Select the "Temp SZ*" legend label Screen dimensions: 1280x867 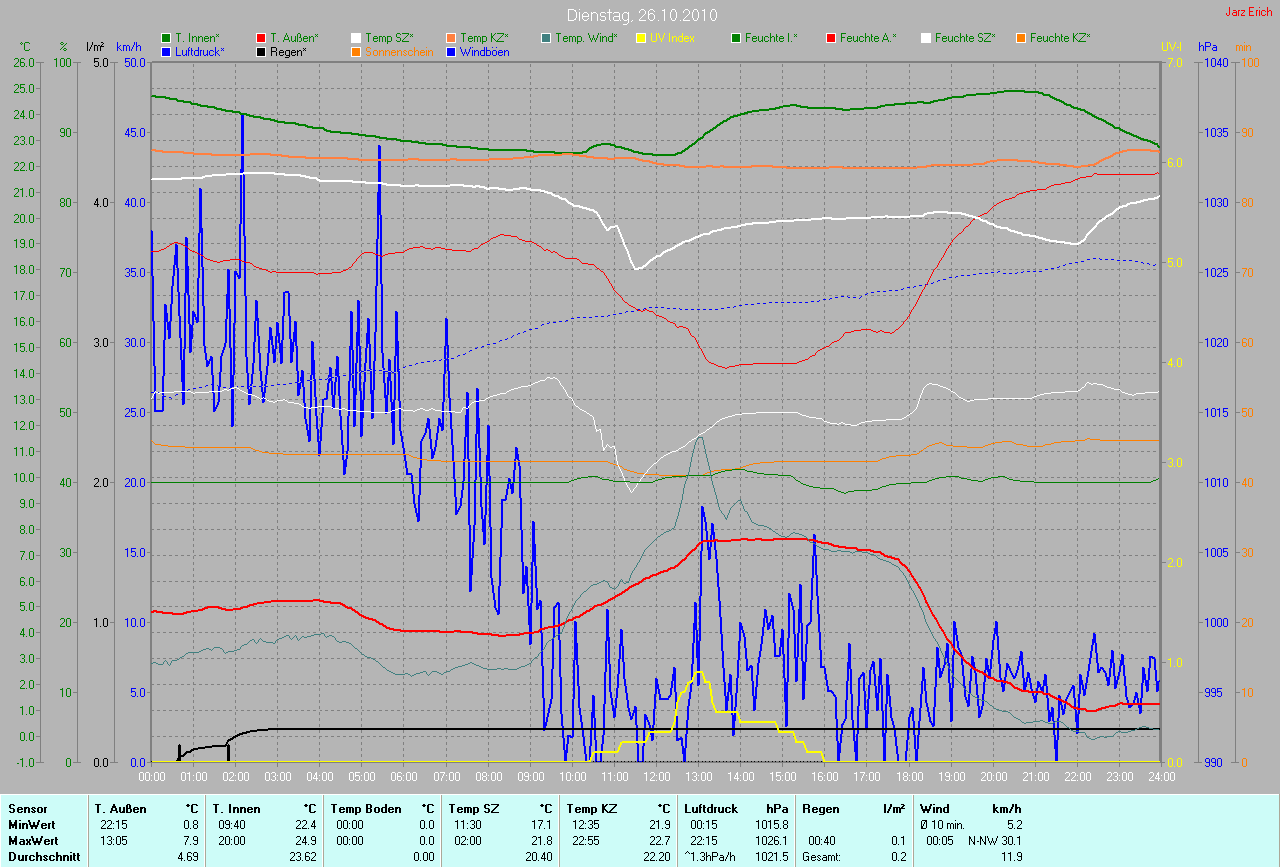point(389,38)
